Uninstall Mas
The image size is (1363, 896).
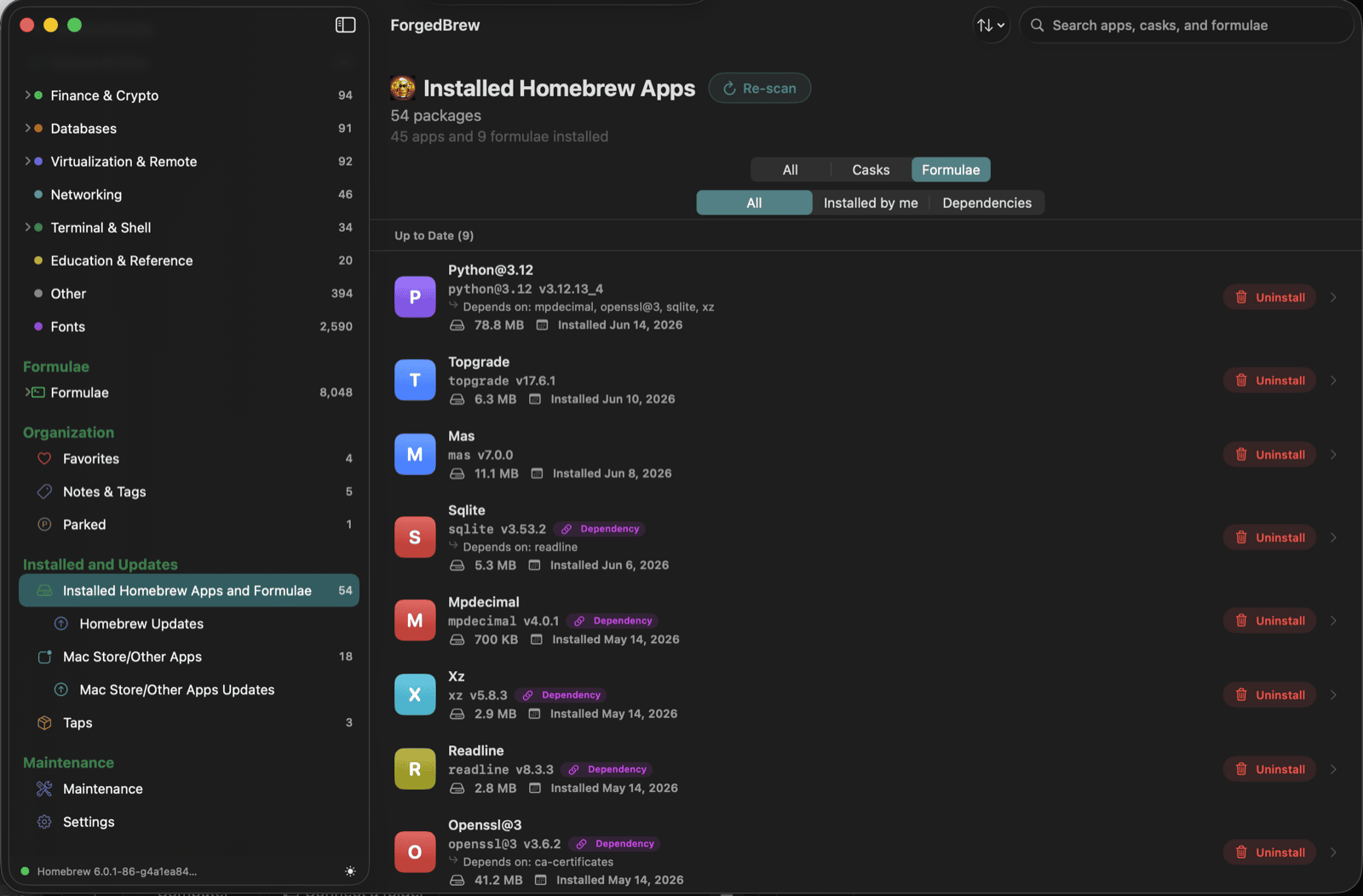[x=1270, y=455]
